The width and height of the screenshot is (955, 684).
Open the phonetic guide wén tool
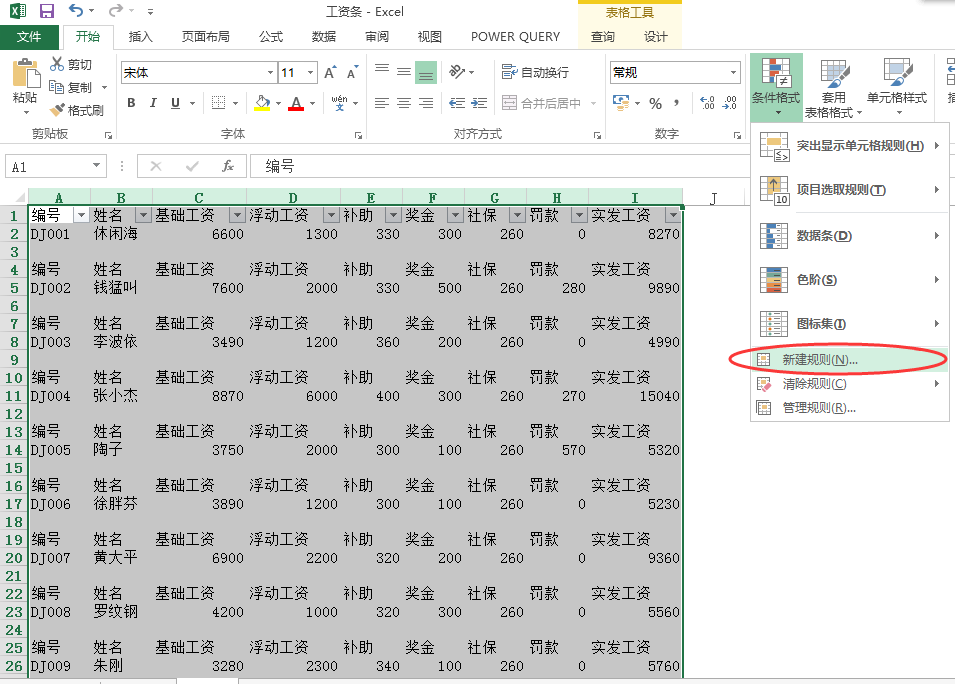pyautogui.click(x=339, y=103)
